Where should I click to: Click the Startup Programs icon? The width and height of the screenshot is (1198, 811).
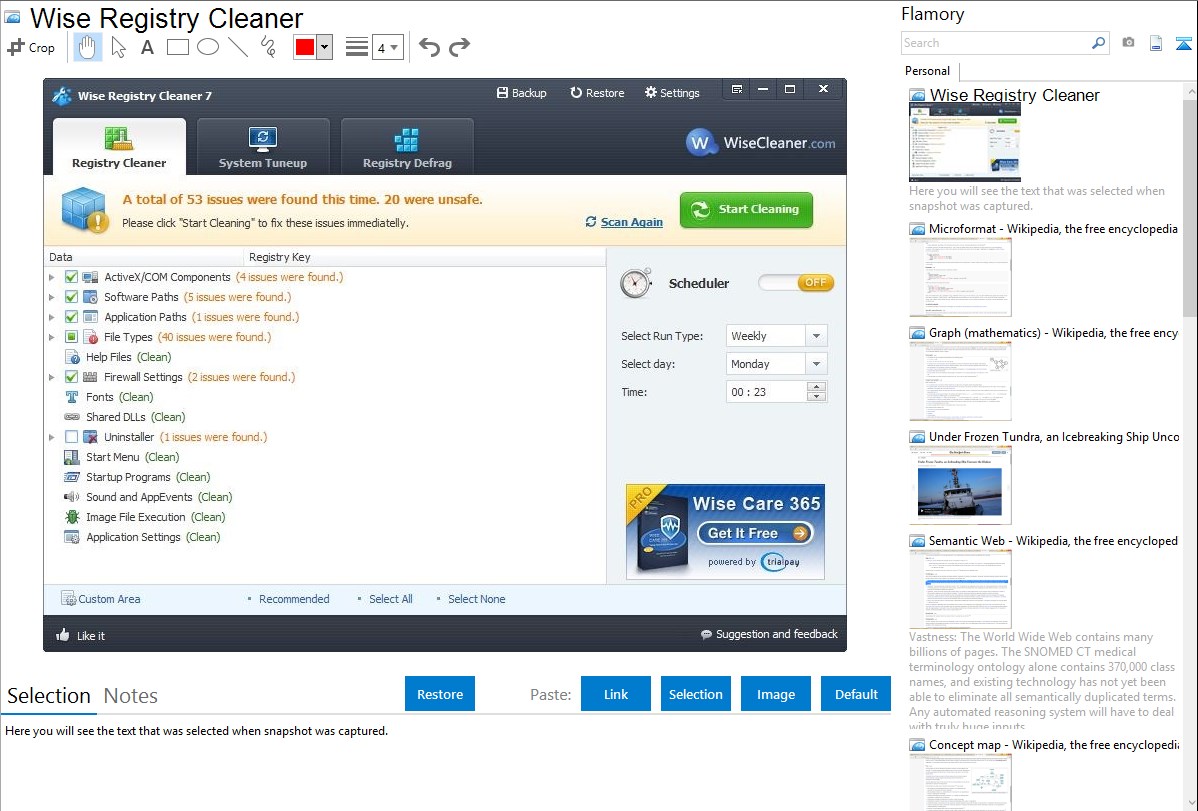pyautogui.click(x=72, y=477)
